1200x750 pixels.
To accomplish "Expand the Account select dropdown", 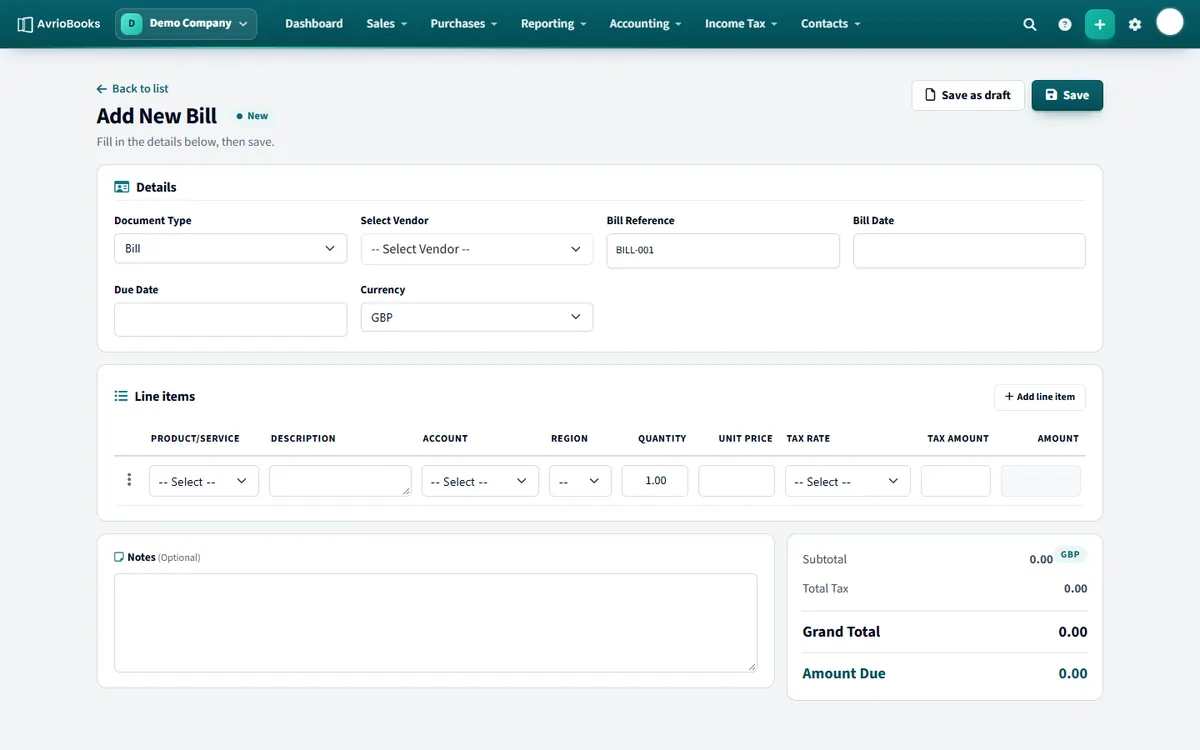I will pos(480,481).
